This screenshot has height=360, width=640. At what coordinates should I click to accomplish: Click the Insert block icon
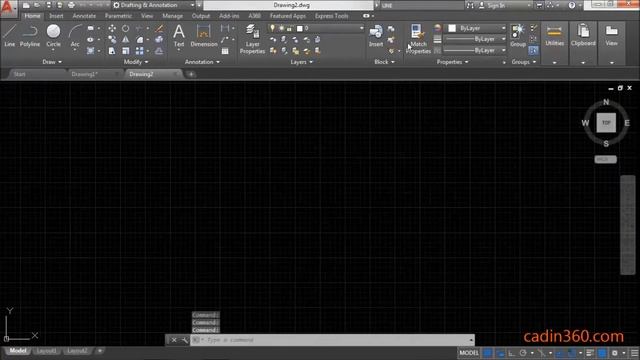tap(376, 36)
